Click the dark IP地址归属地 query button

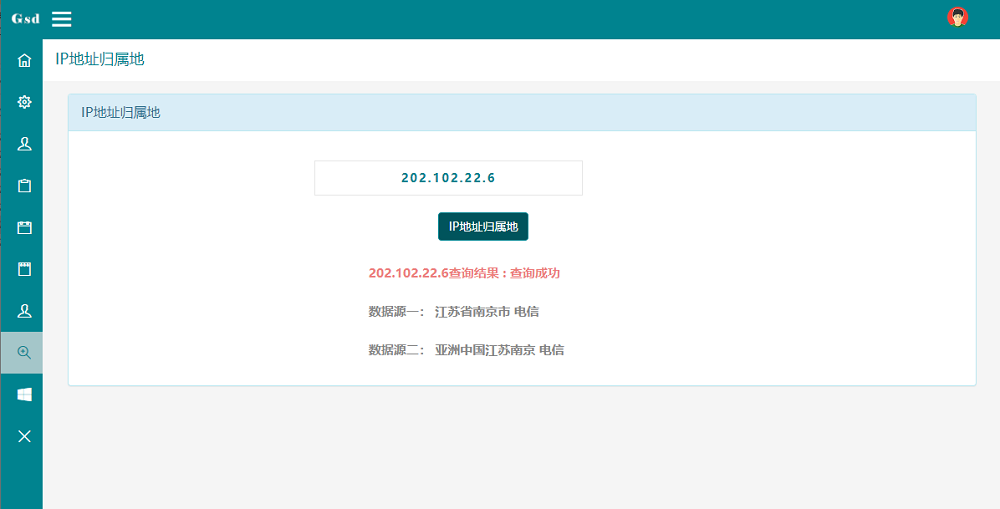[483, 226]
